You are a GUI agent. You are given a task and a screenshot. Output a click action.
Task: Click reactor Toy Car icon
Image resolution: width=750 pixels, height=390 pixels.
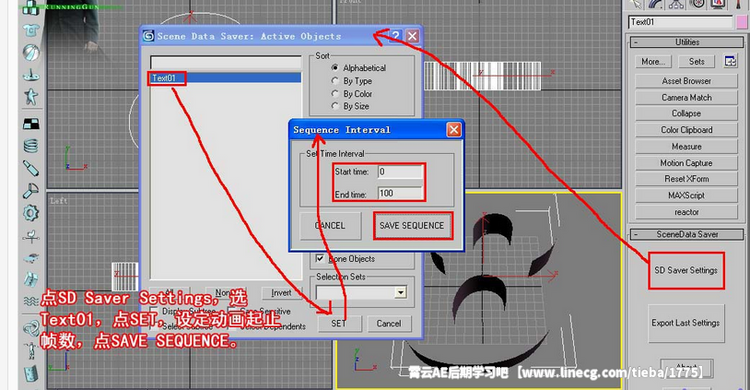click(31, 258)
